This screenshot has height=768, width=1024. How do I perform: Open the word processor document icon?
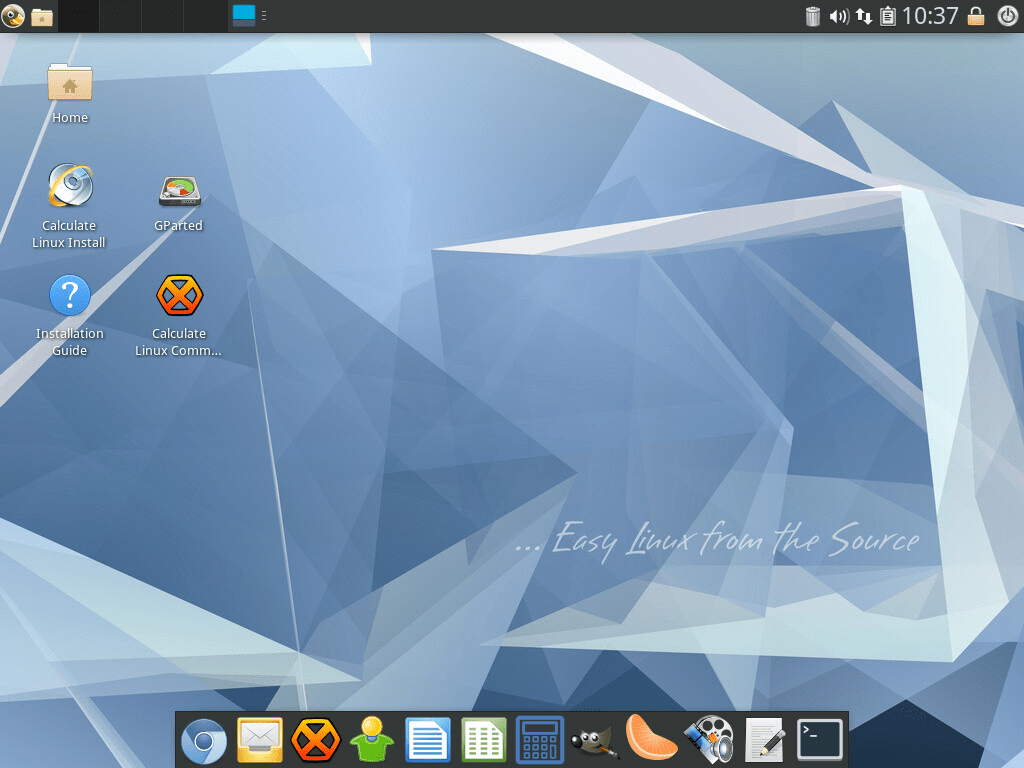tap(428, 740)
